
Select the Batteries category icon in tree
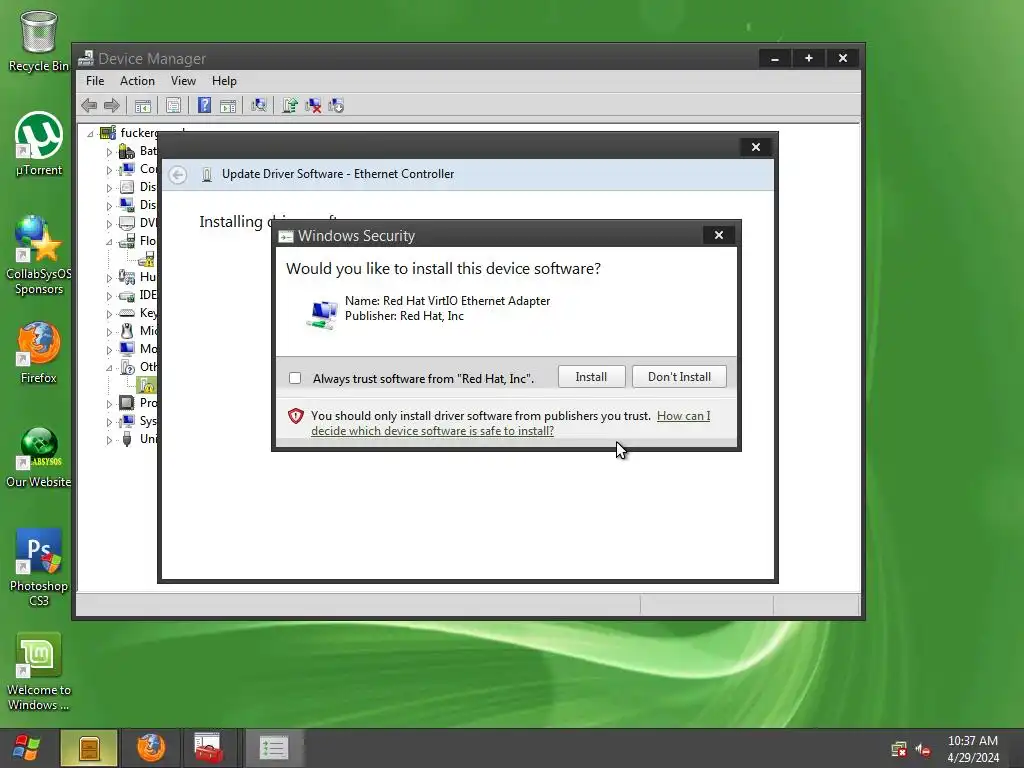(127, 152)
